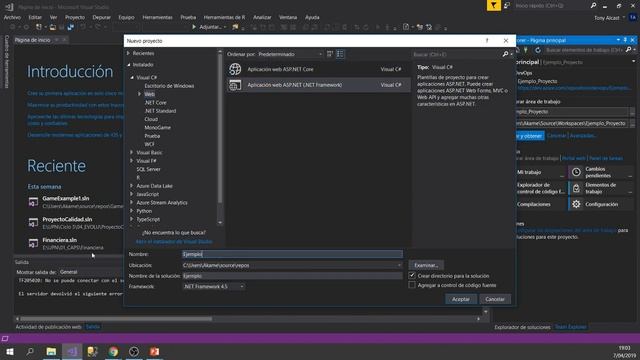
Task: Uncheck Crear directorio para la solución
Action: click(x=412, y=276)
